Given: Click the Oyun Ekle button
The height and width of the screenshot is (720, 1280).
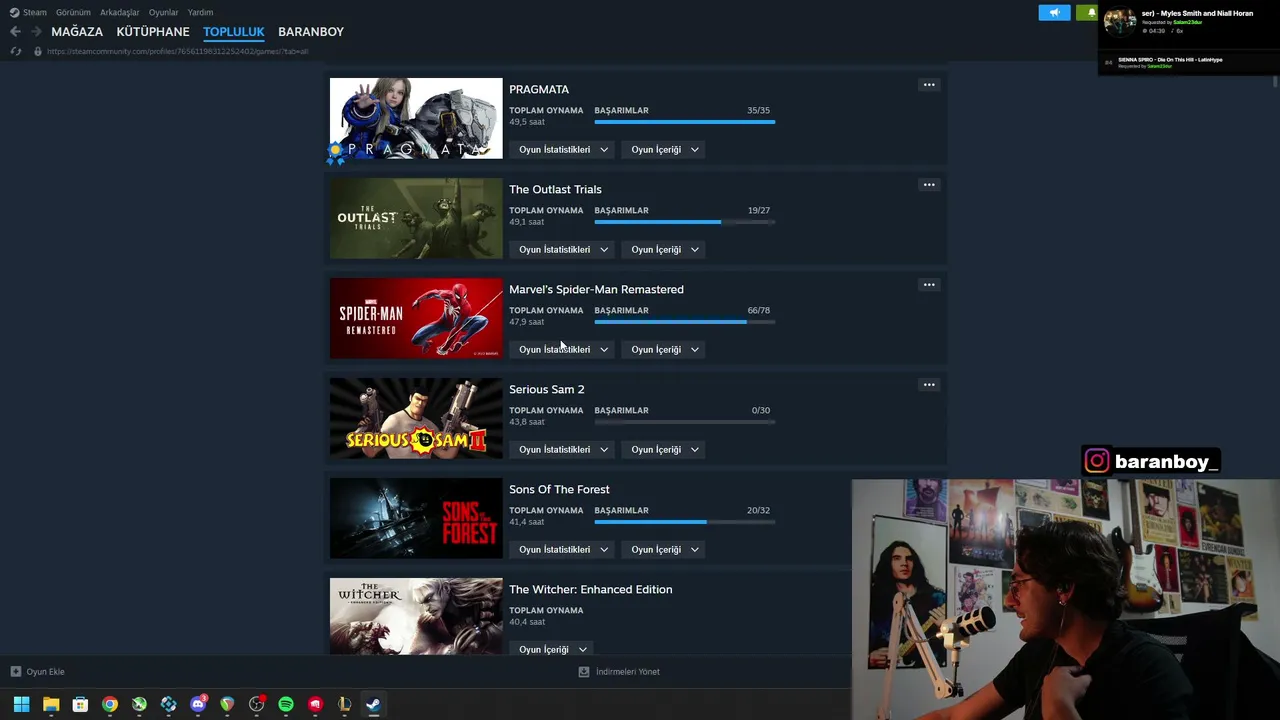Looking at the screenshot, I should [x=38, y=672].
